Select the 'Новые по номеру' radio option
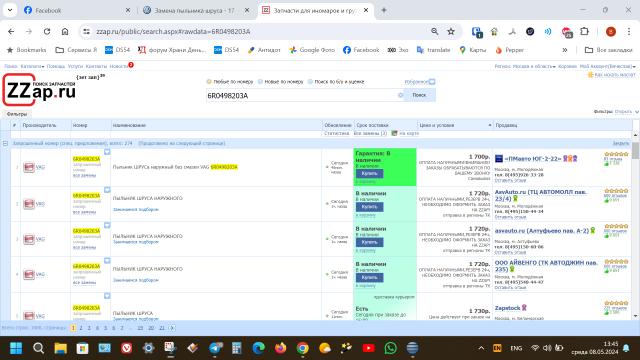The width and height of the screenshot is (640, 360). [x=260, y=82]
